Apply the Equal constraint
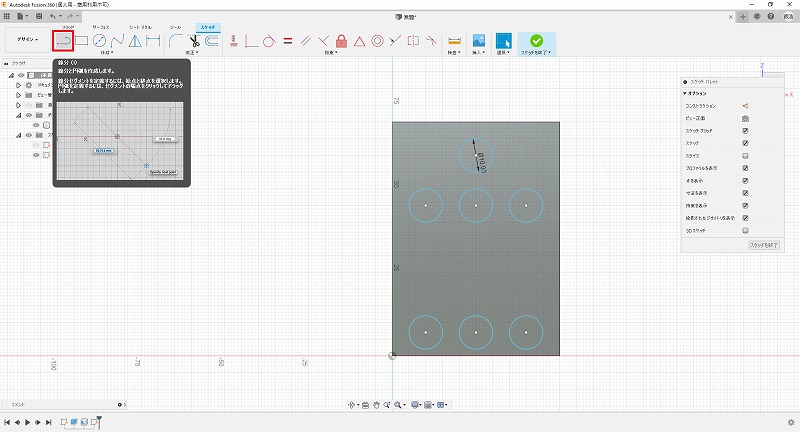This screenshot has height=432, width=800. click(x=287, y=41)
